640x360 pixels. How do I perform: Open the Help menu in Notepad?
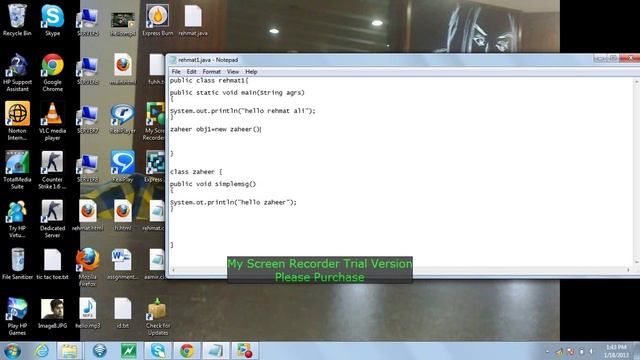click(x=251, y=71)
